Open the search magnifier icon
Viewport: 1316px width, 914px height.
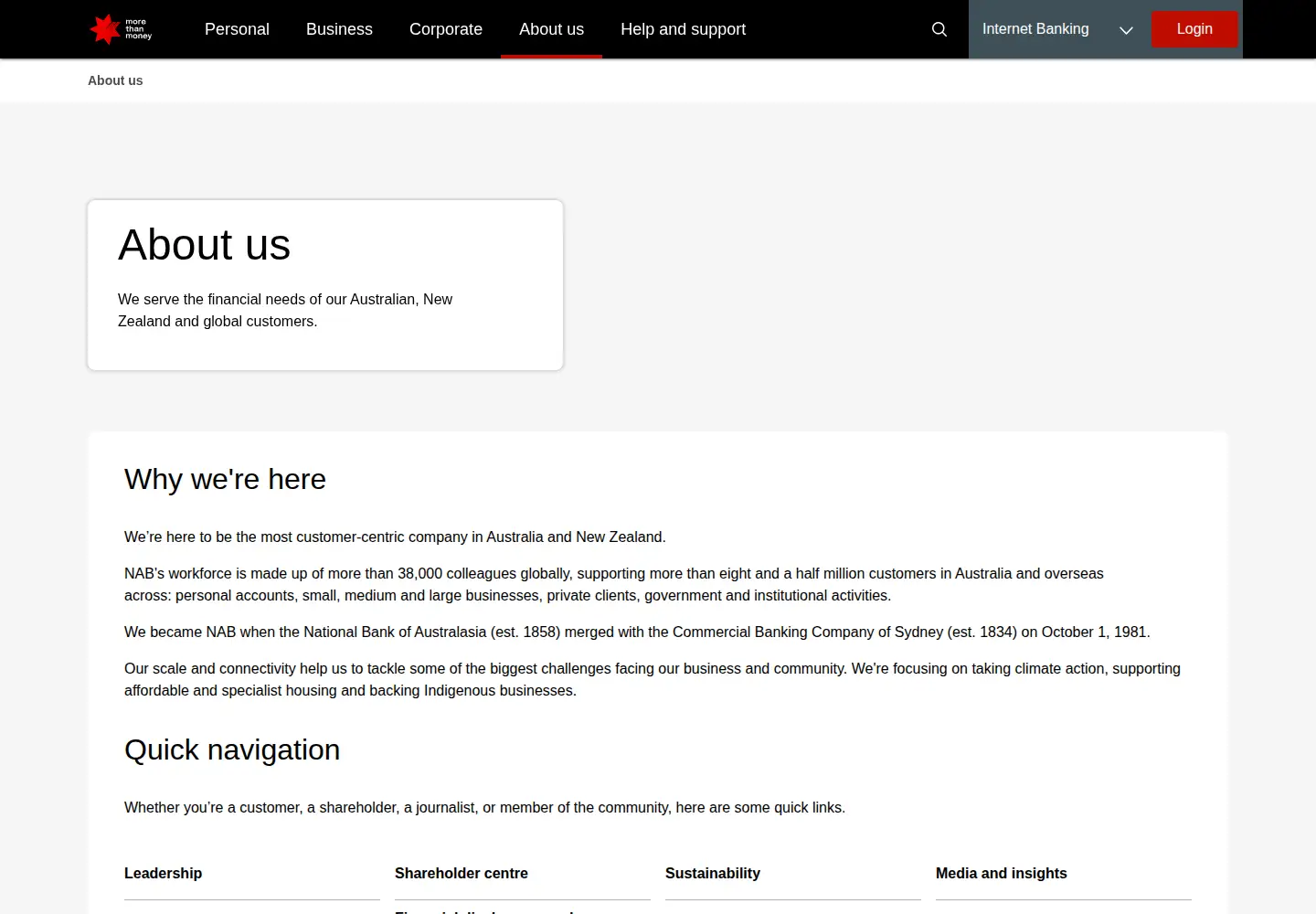(x=939, y=29)
